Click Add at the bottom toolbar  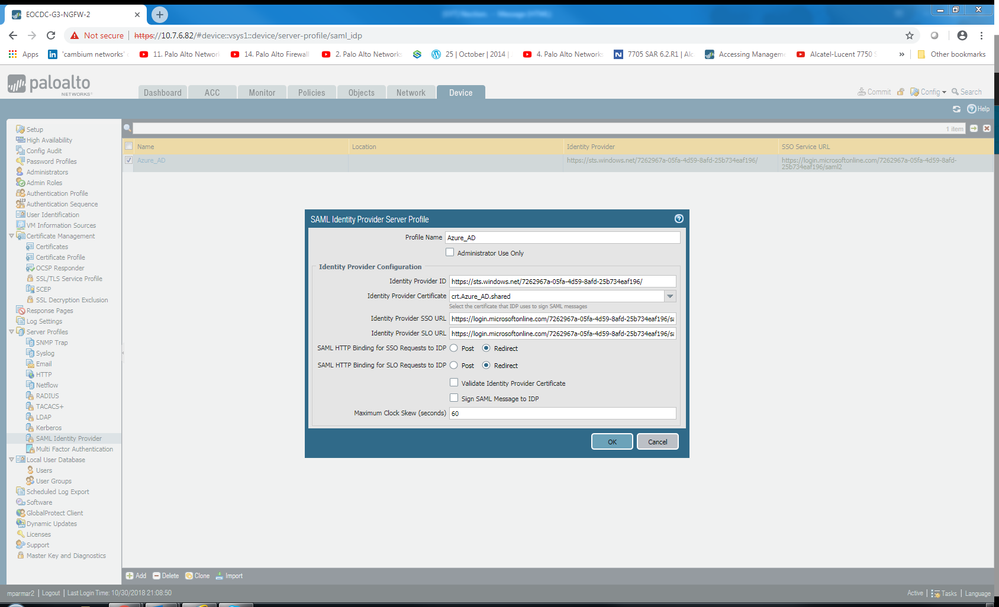pyautogui.click(x=136, y=576)
